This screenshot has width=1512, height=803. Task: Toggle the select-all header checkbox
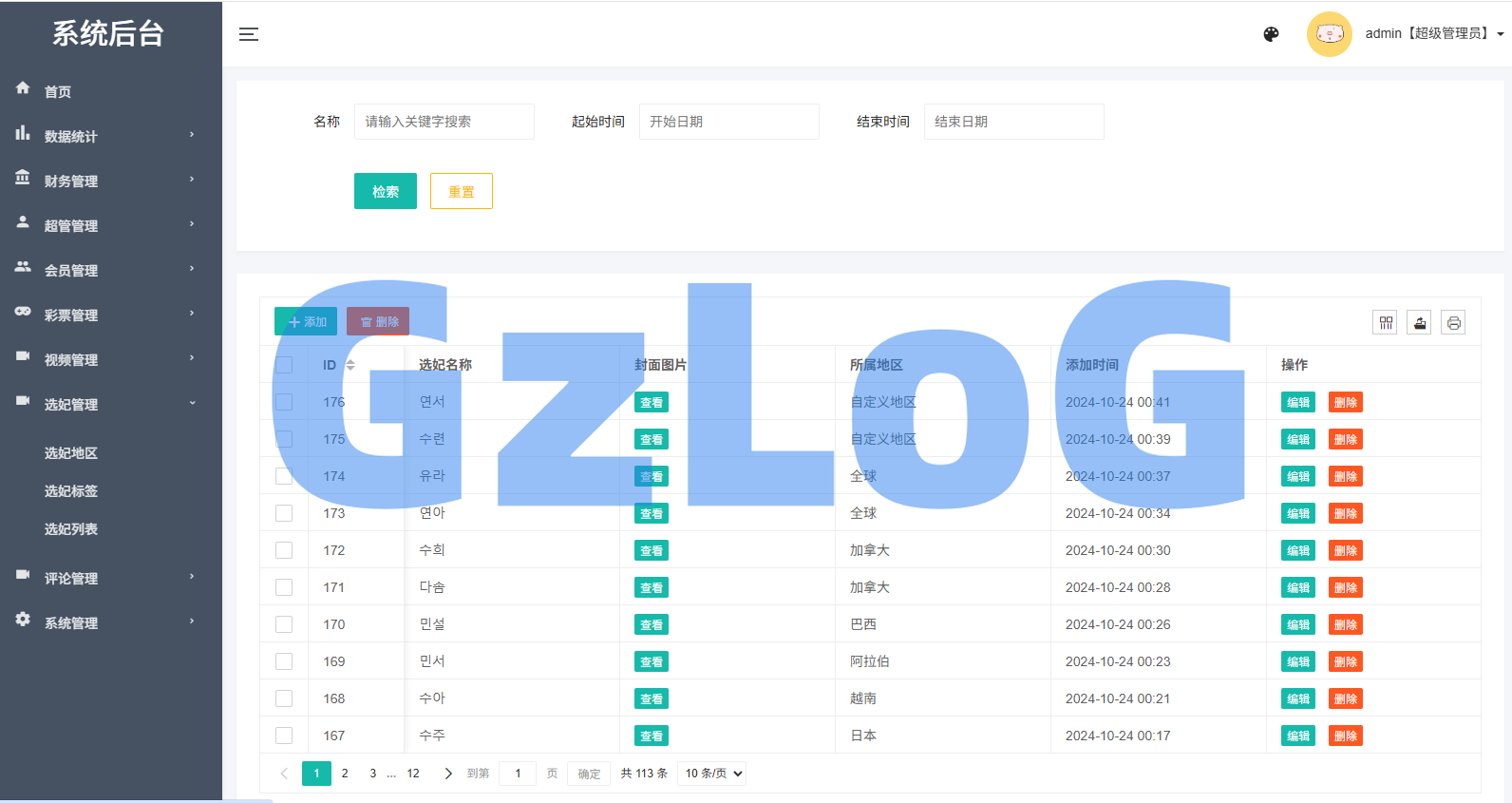tap(284, 365)
